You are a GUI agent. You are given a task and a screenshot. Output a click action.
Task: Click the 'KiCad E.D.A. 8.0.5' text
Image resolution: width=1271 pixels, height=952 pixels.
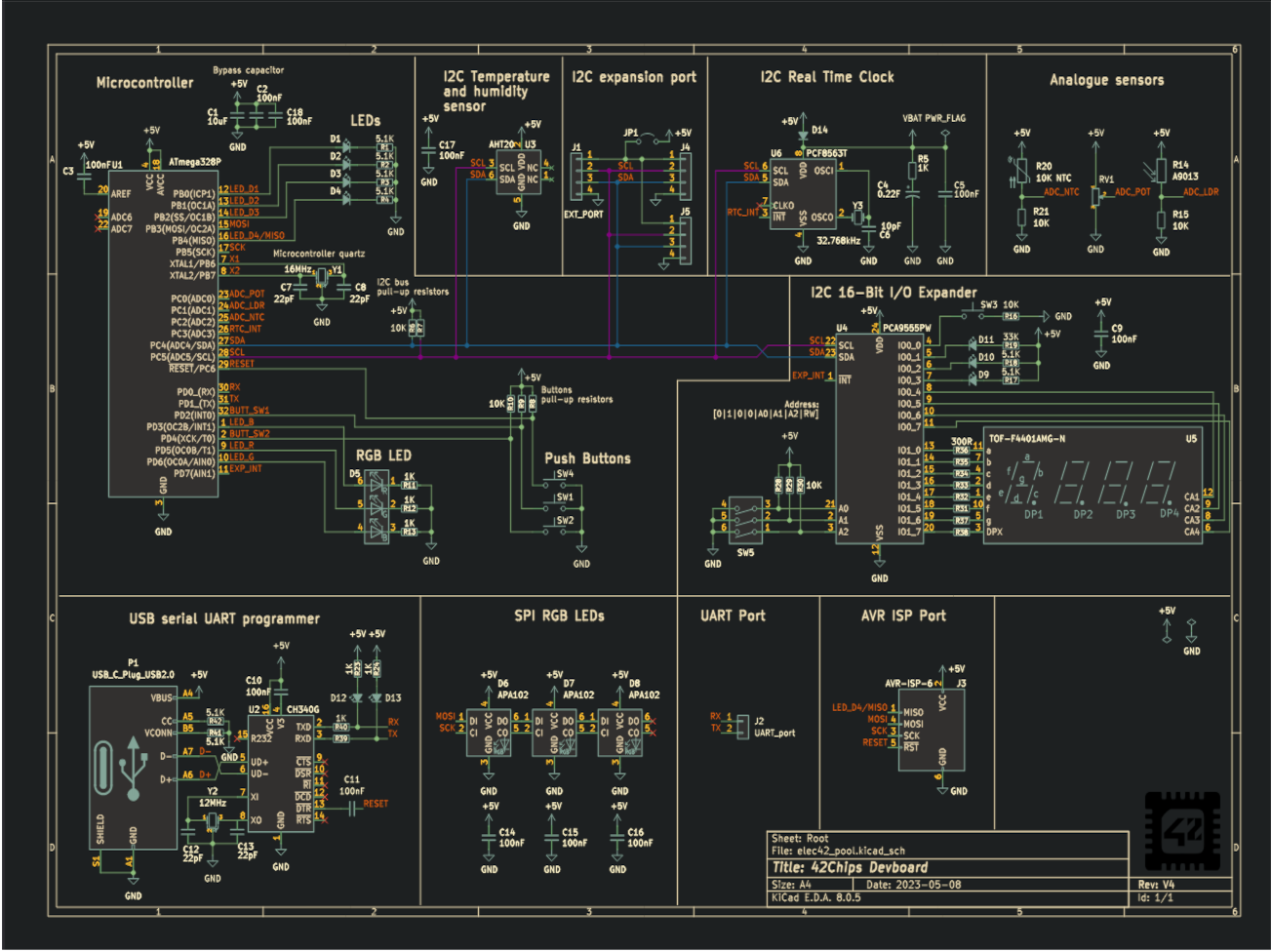[x=815, y=897]
